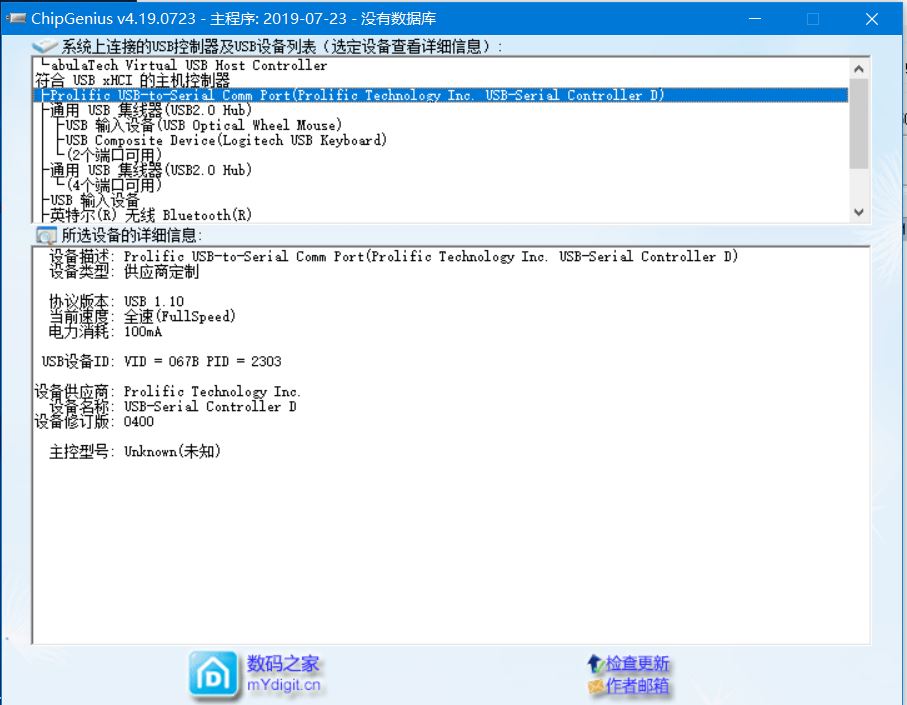
Task: Click the 设备名称: USB-Serial Controller D line
Action: pos(172,407)
